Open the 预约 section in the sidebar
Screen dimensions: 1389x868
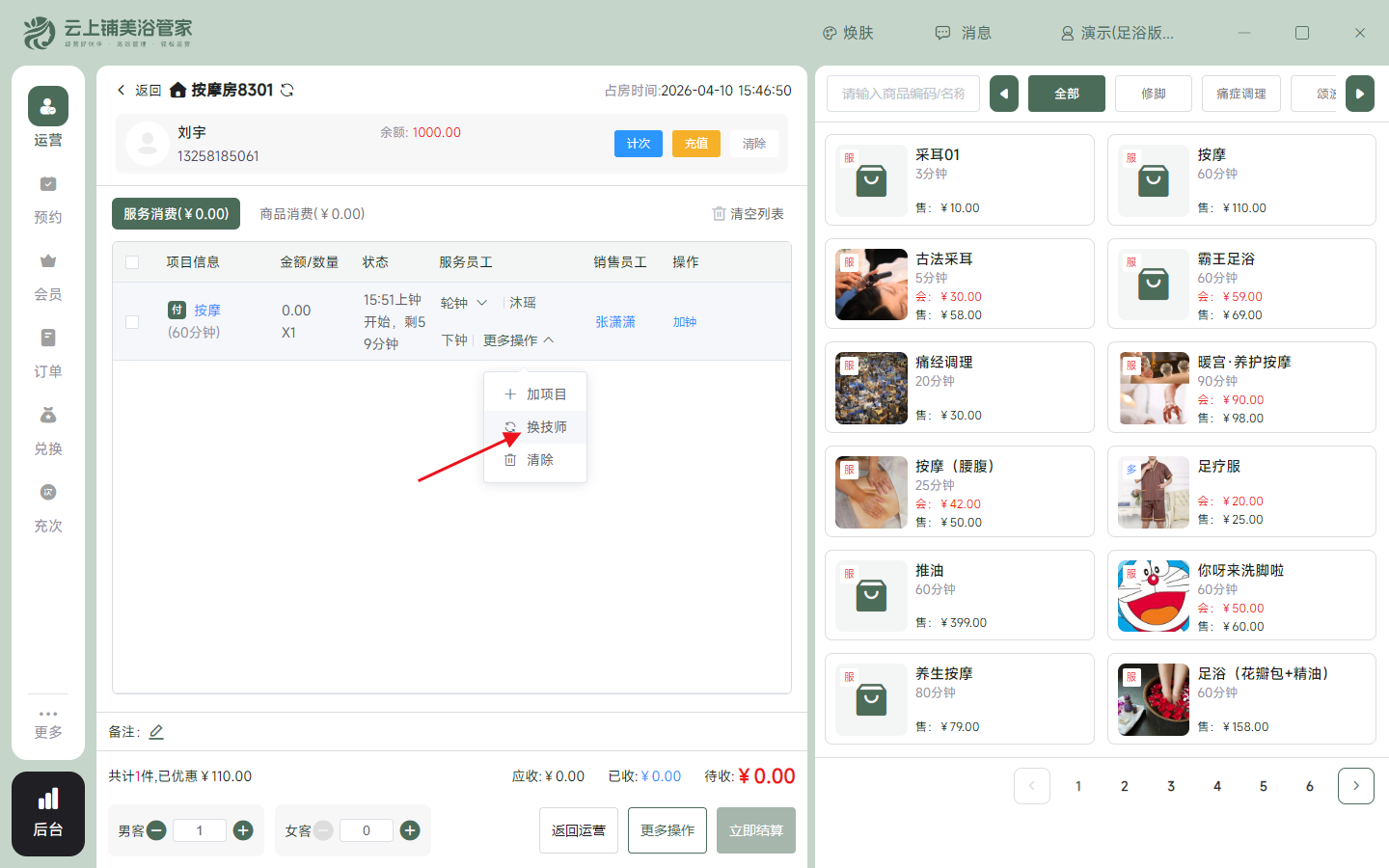pos(48,198)
